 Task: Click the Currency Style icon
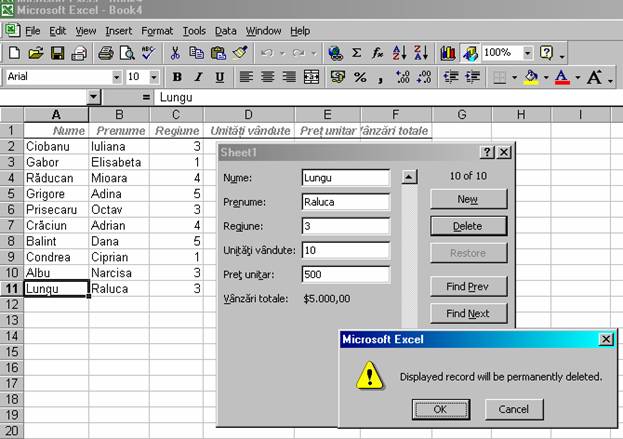pyautogui.click(x=337, y=77)
